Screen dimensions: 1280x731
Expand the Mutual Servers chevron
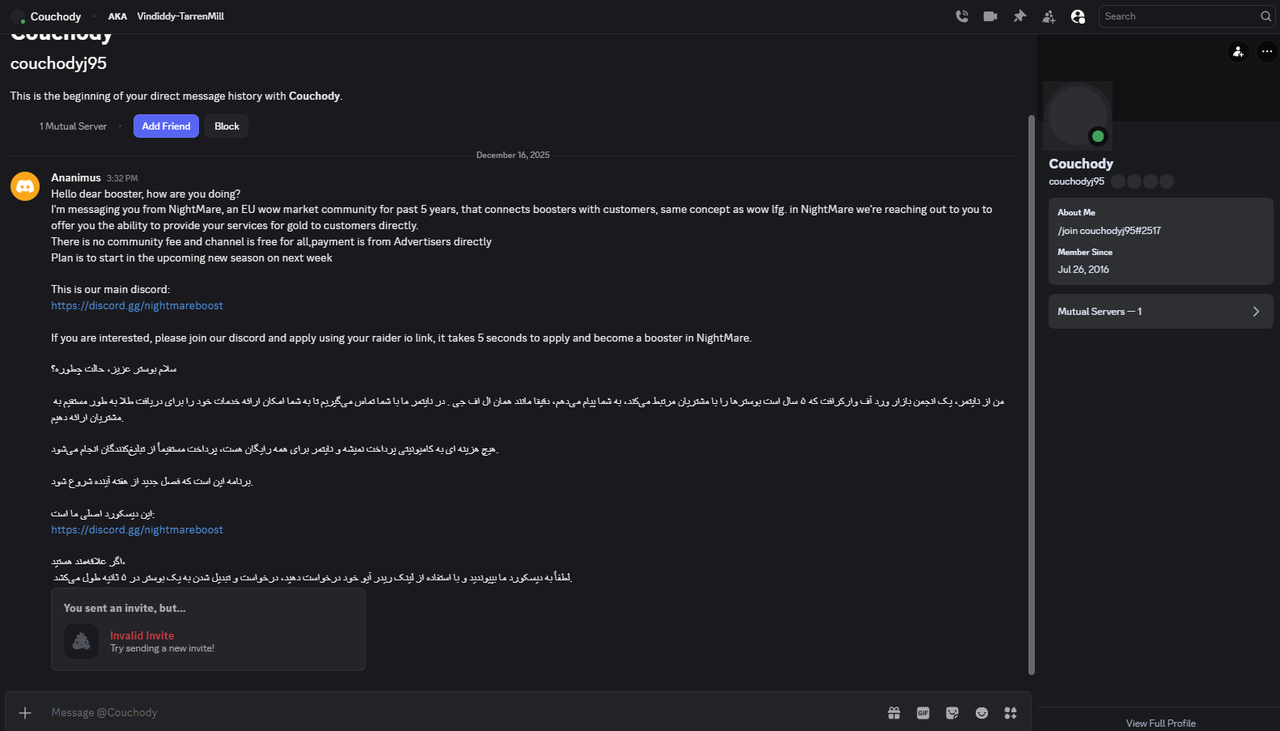pos(1256,311)
